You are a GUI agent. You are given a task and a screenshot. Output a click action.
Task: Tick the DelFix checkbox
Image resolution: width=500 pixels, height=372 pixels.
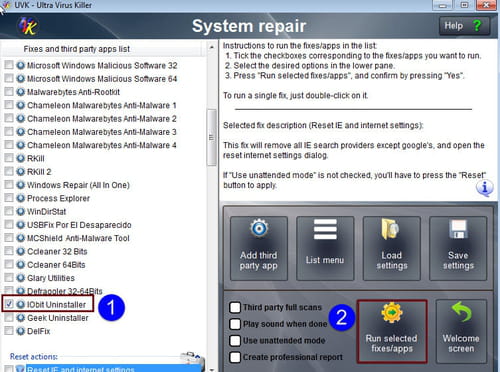(9, 331)
